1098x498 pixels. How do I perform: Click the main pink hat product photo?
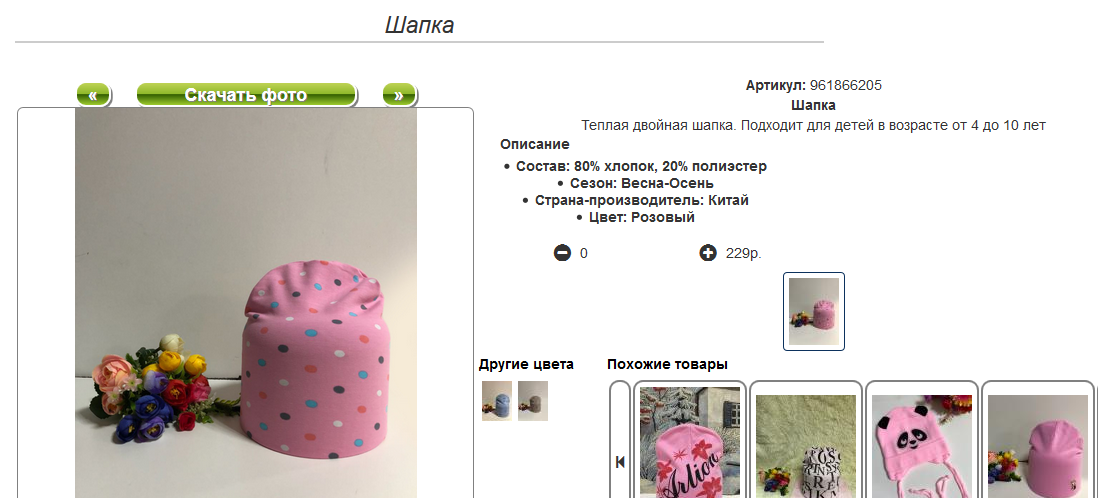coord(246,303)
